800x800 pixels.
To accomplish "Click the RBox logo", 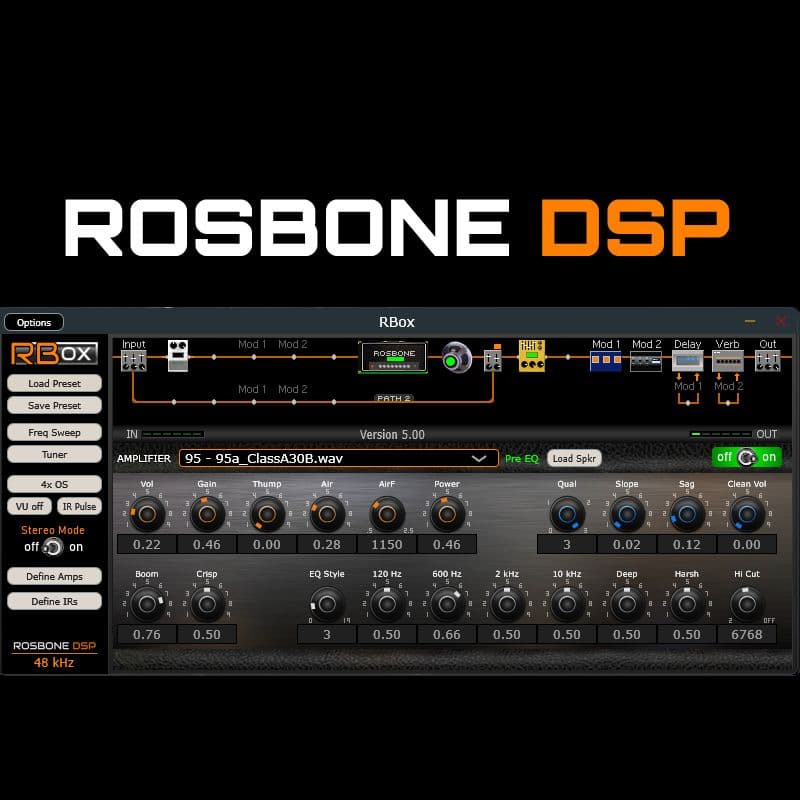I will [54, 354].
